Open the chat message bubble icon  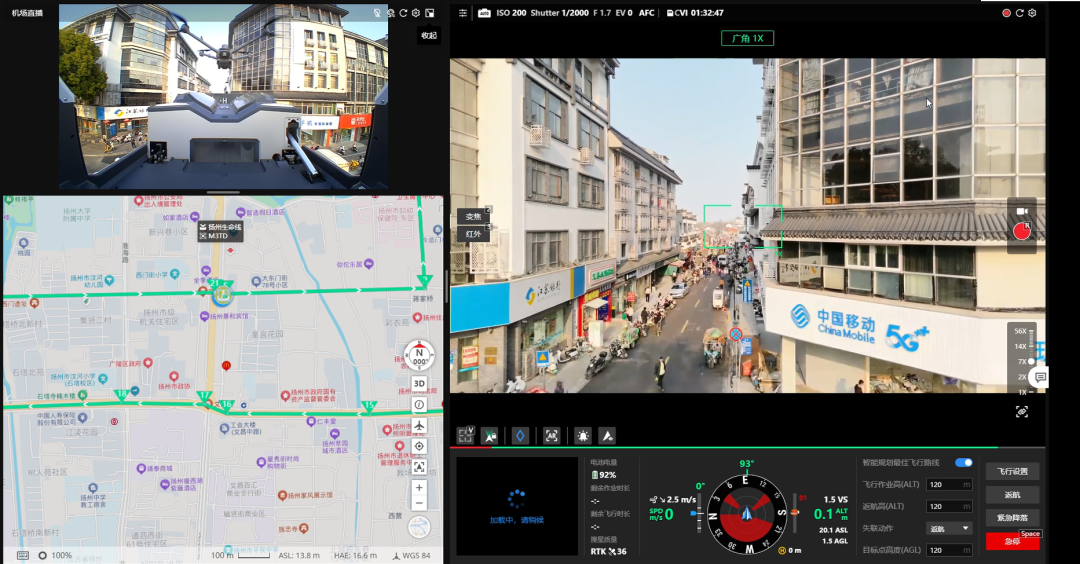pos(1040,377)
